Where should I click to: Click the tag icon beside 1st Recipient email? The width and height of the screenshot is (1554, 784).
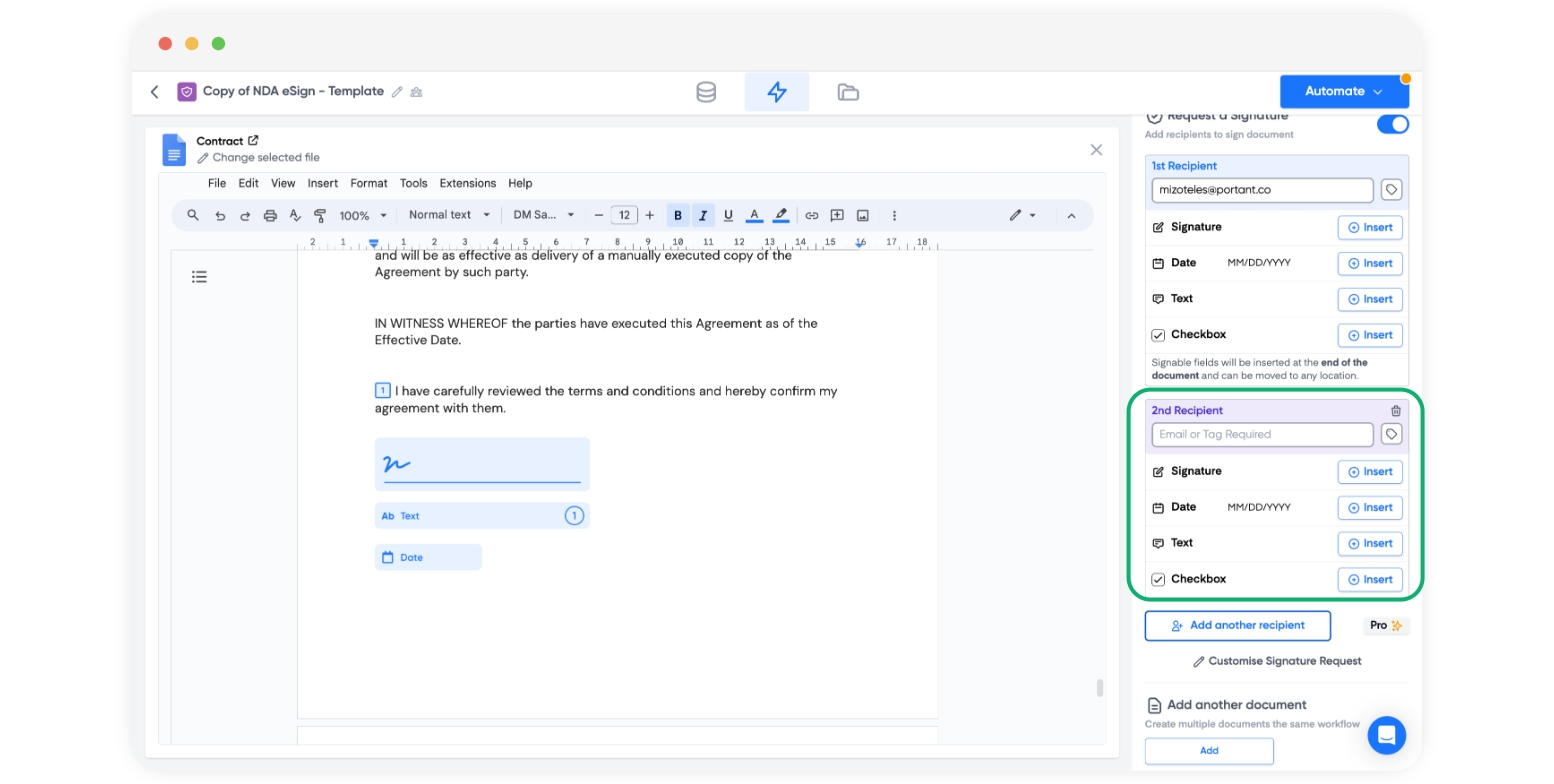pos(1391,190)
